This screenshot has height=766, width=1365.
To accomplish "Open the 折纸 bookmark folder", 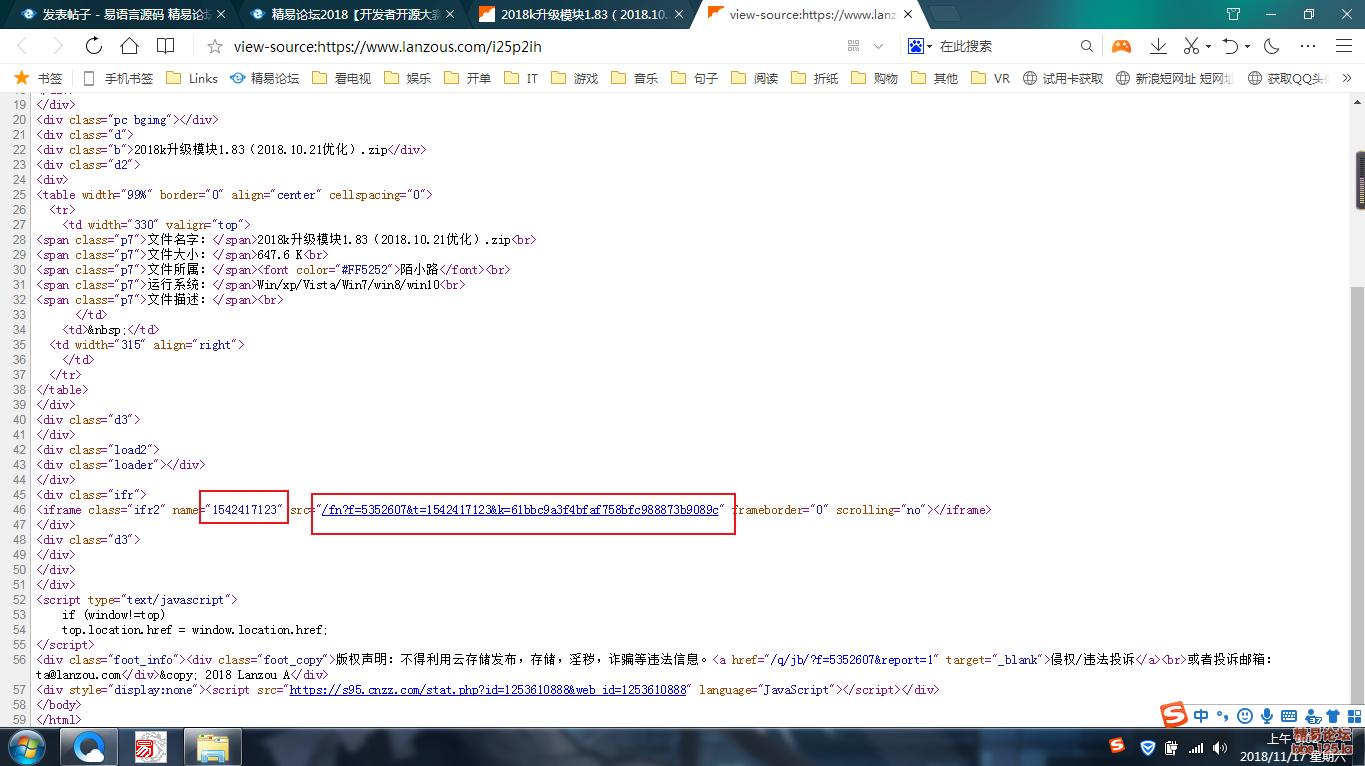I will pos(815,78).
